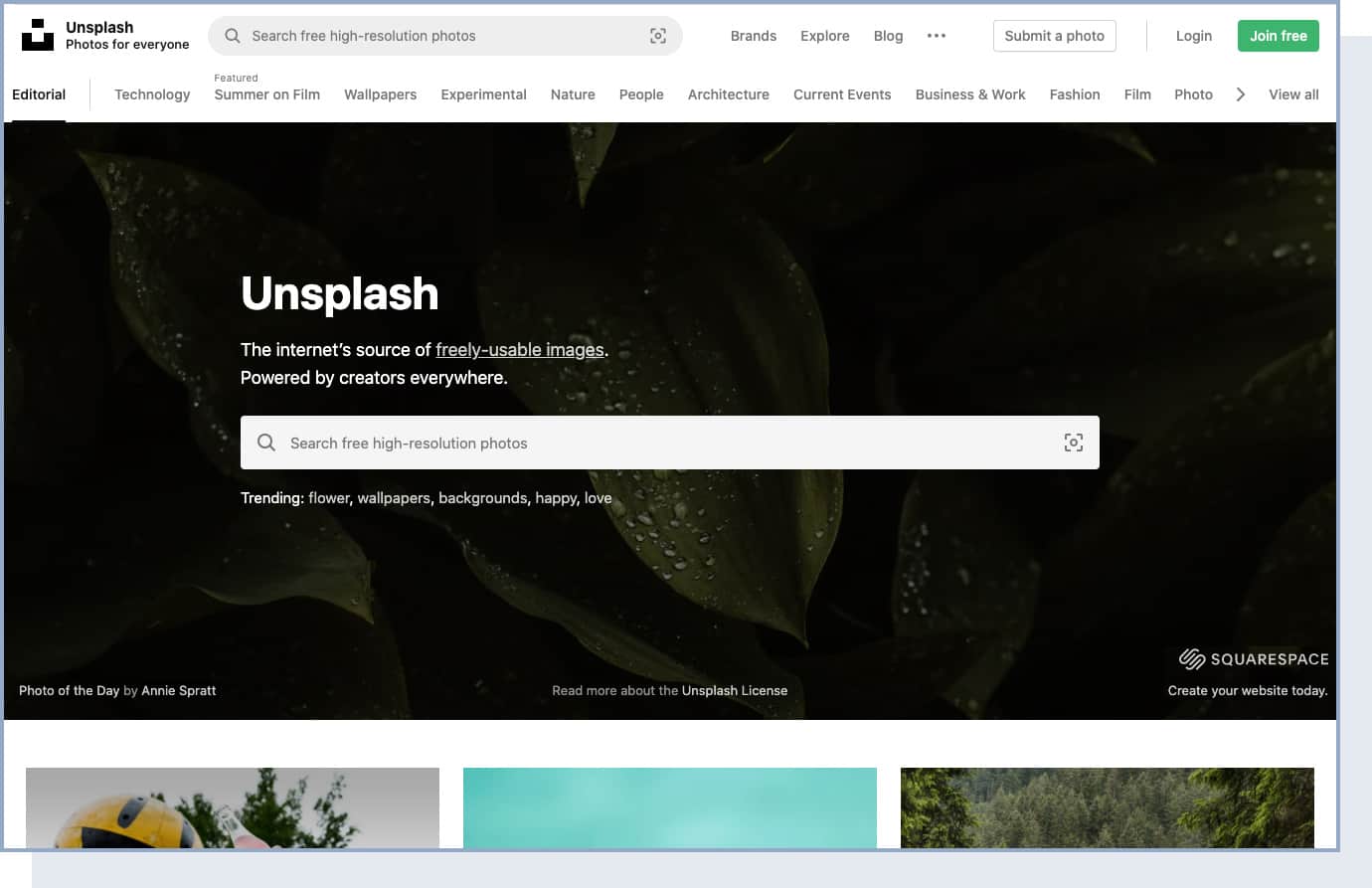Open Annie Spratt's profile

click(x=179, y=690)
